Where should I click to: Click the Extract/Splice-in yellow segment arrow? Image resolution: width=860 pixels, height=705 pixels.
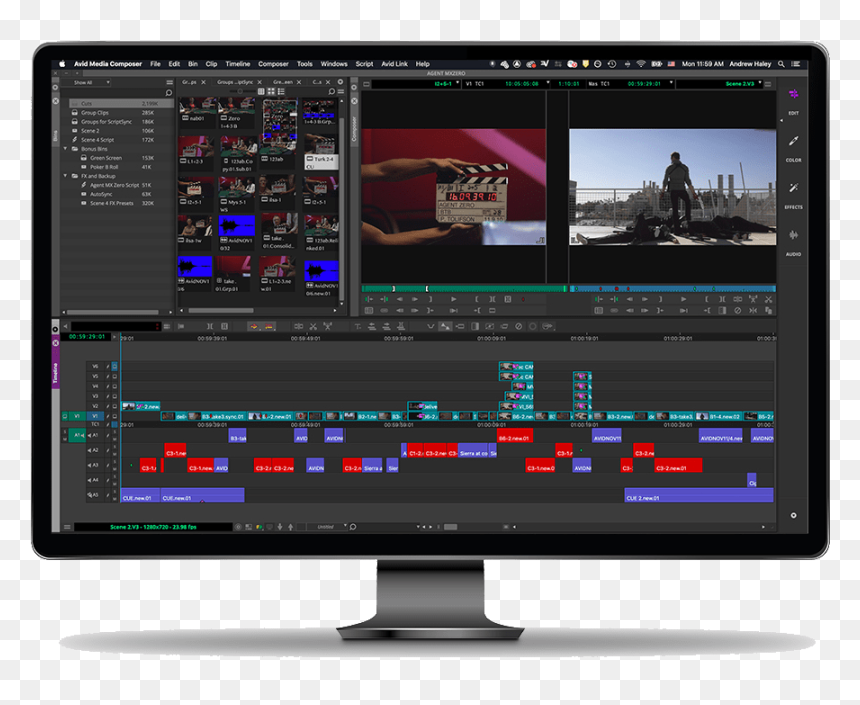269,326
